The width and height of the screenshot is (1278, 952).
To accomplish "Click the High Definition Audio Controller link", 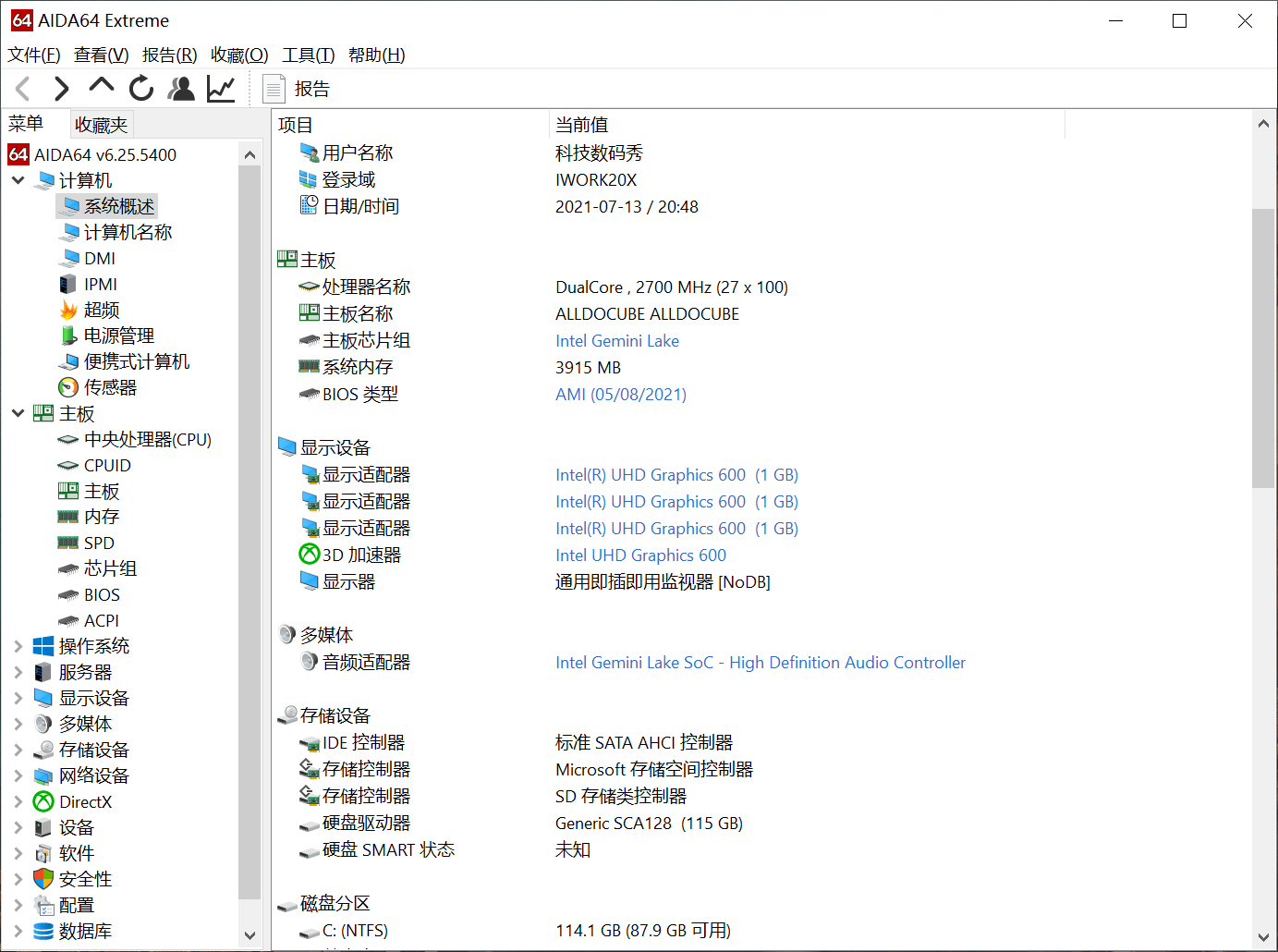I will tap(761, 663).
